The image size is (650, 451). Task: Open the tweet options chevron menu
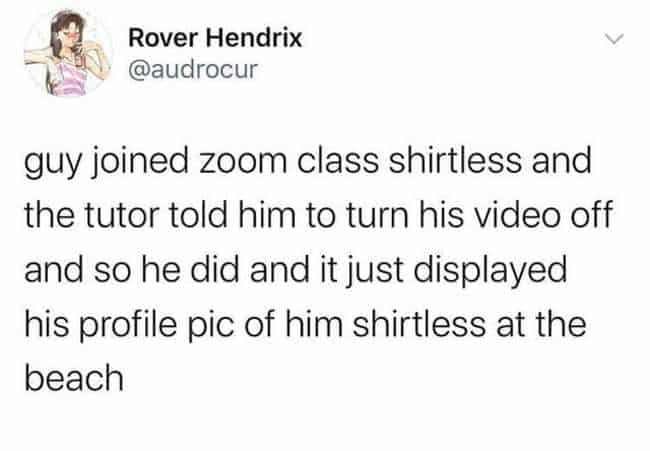pos(614,39)
